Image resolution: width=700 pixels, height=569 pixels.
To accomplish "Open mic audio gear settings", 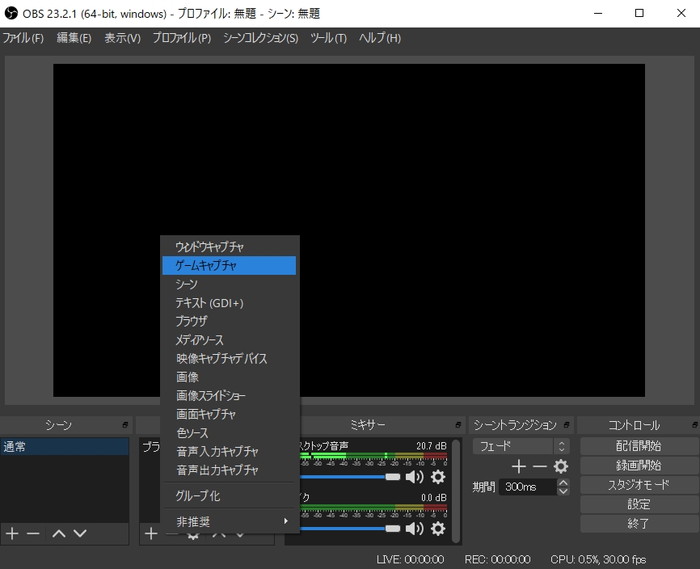I will coord(438,529).
